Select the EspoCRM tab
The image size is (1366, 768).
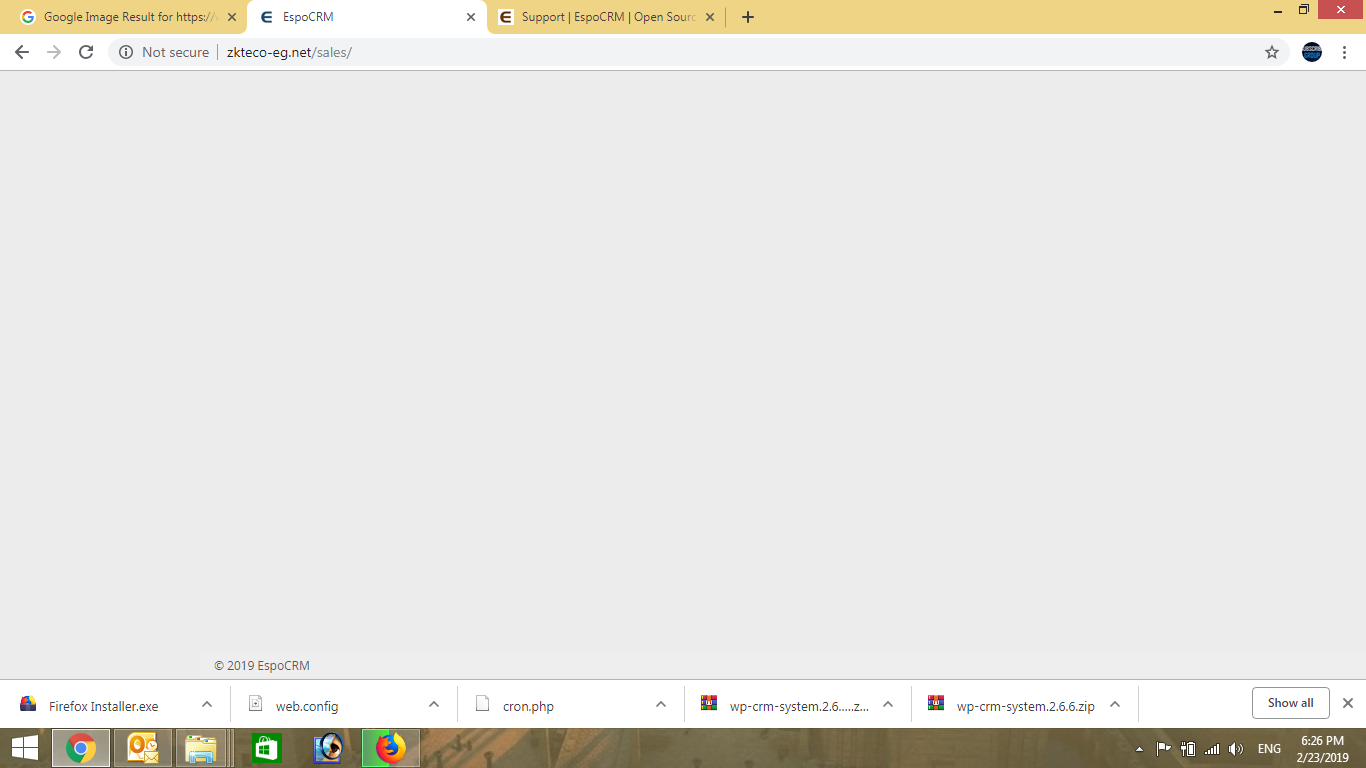[367, 17]
